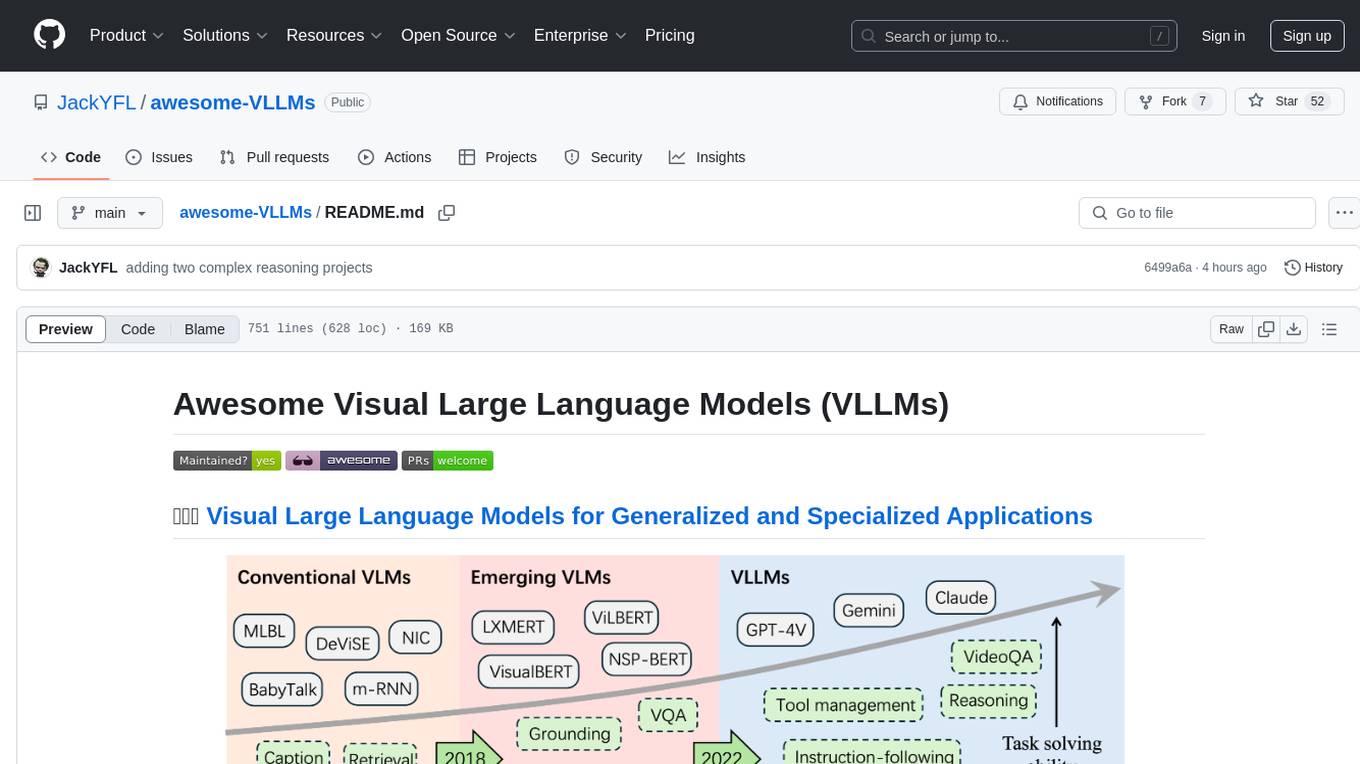
Task: Click the VLM timeline figure image
Action: tap(676, 660)
